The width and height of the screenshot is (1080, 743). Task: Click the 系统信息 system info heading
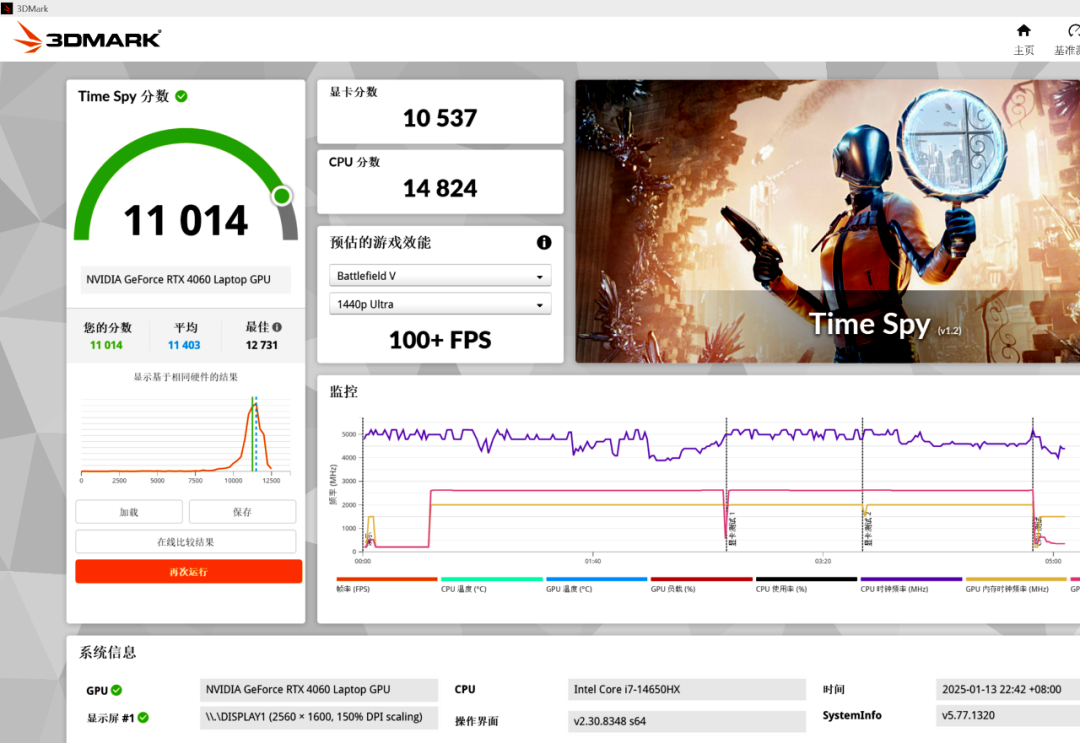(x=107, y=652)
